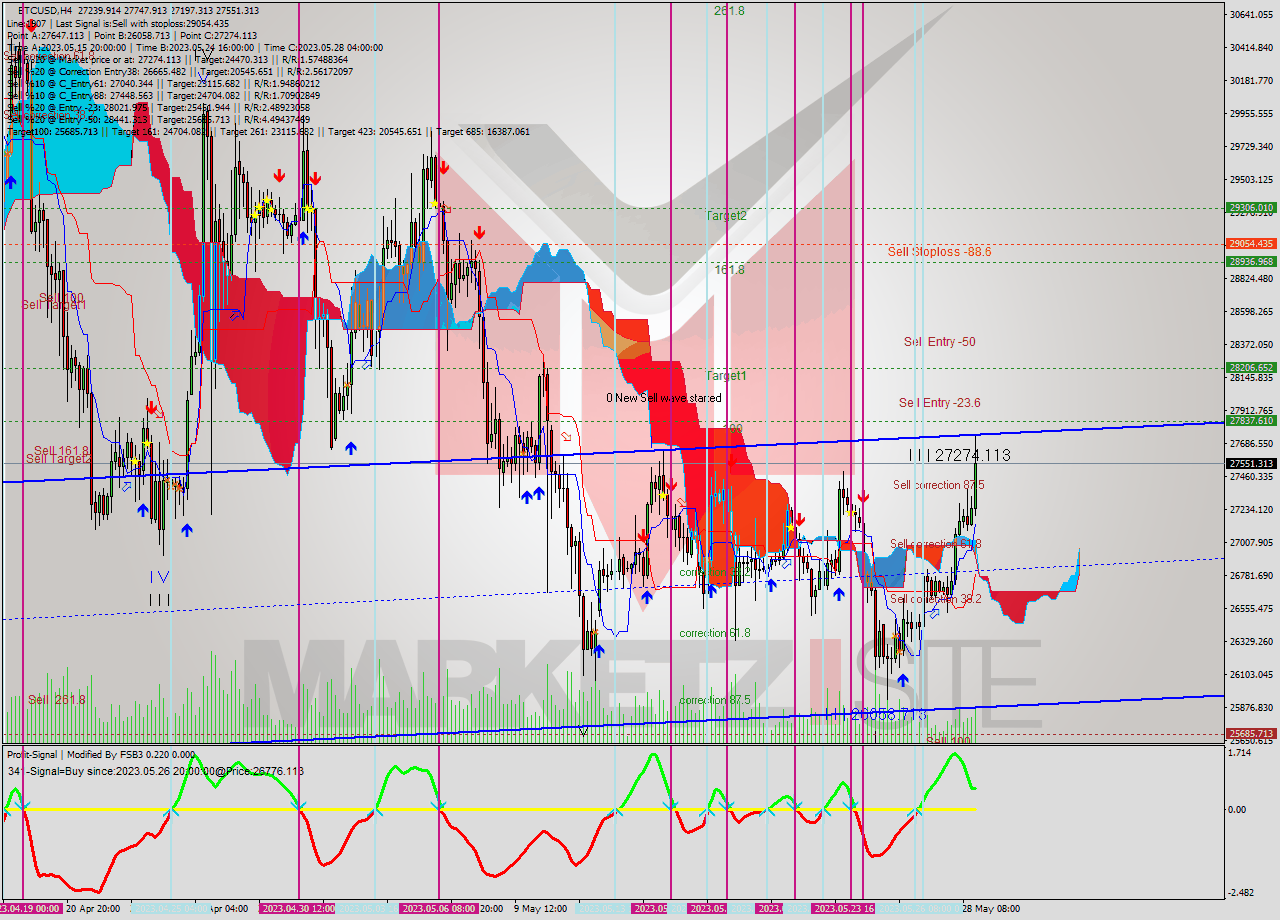The width and height of the screenshot is (1280, 920).
Task: Click the green 29306.010 price tag
Action: pos(1251,208)
